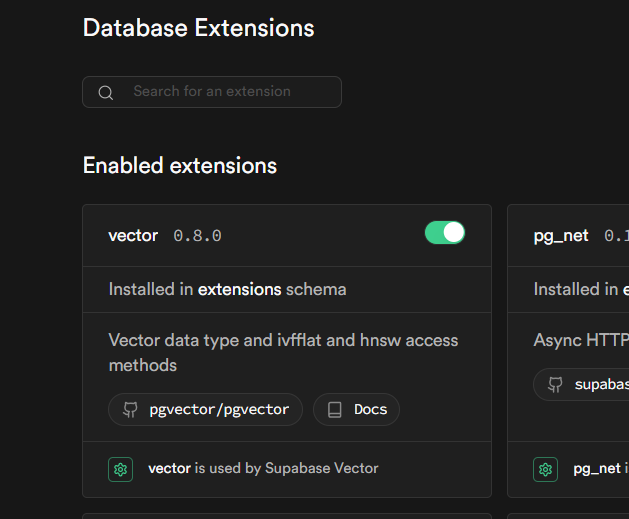Click the 'Async HTTP' description in pg_net card
This screenshot has height=519, width=629.
581,340
